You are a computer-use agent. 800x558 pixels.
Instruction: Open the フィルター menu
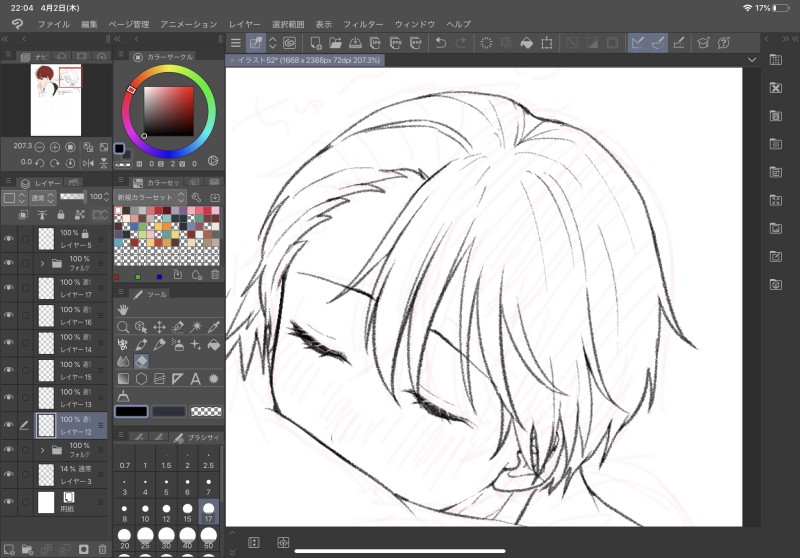click(x=363, y=24)
